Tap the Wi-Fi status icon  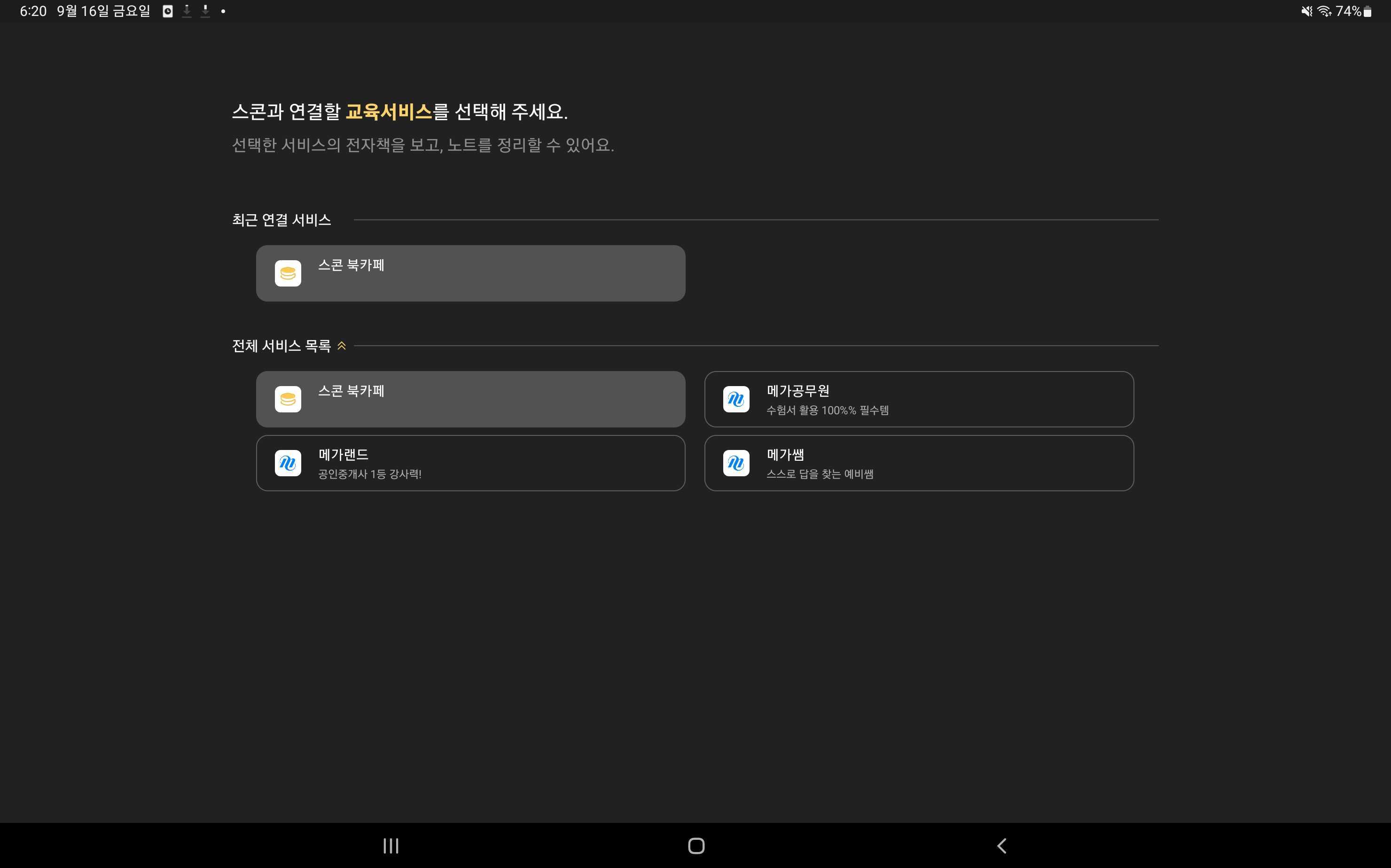tap(1324, 11)
